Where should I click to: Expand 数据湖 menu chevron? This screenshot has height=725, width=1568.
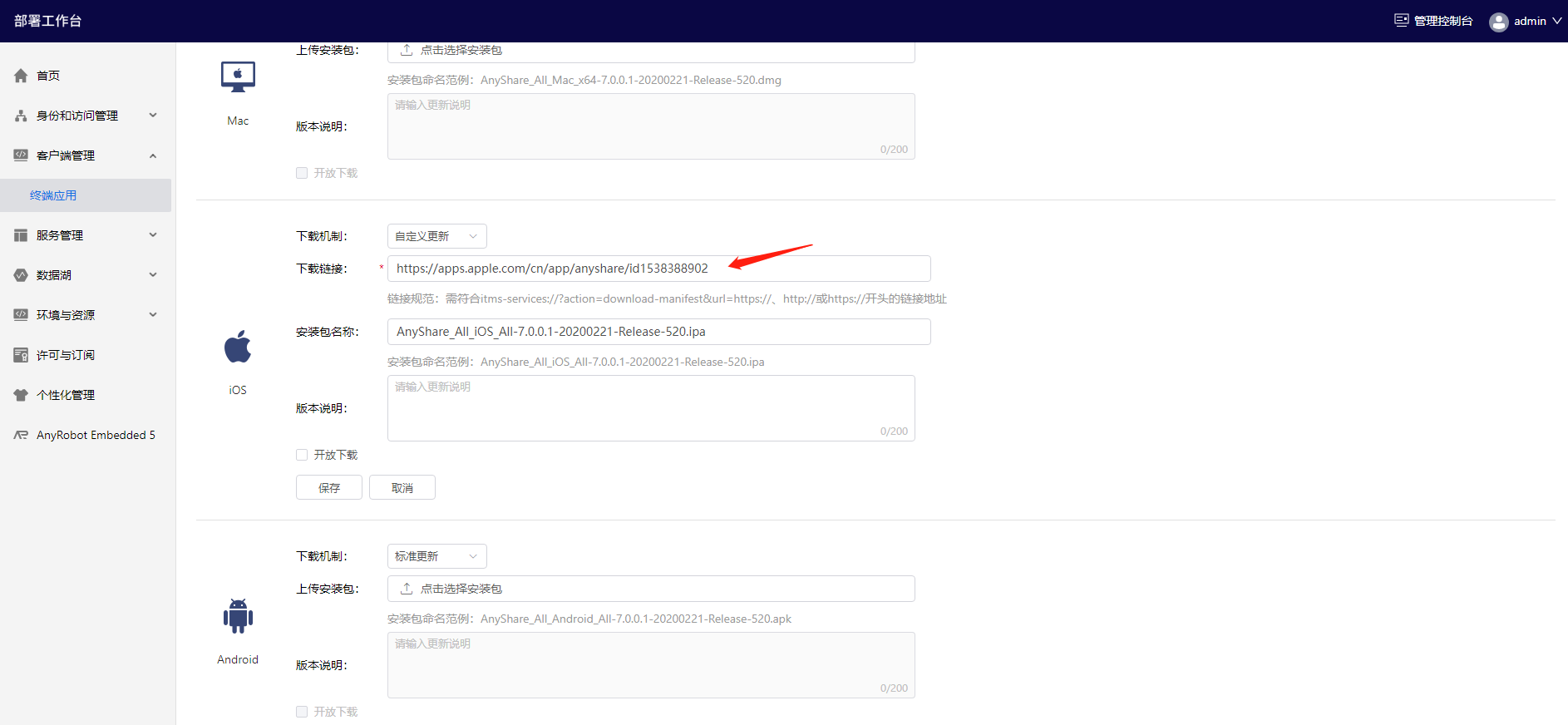tap(153, 275)
